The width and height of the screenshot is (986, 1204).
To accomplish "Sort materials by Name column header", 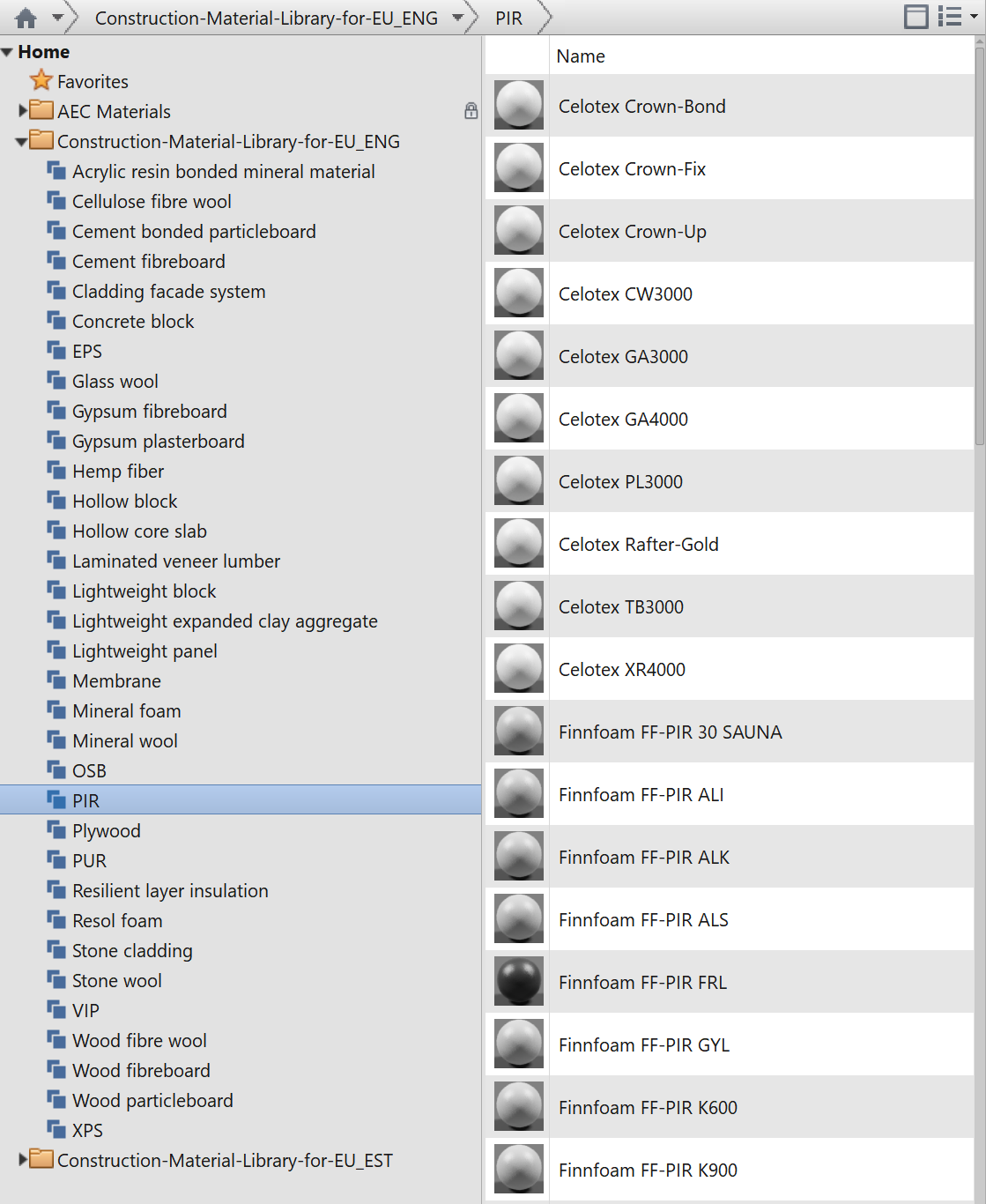I will 581,56.
